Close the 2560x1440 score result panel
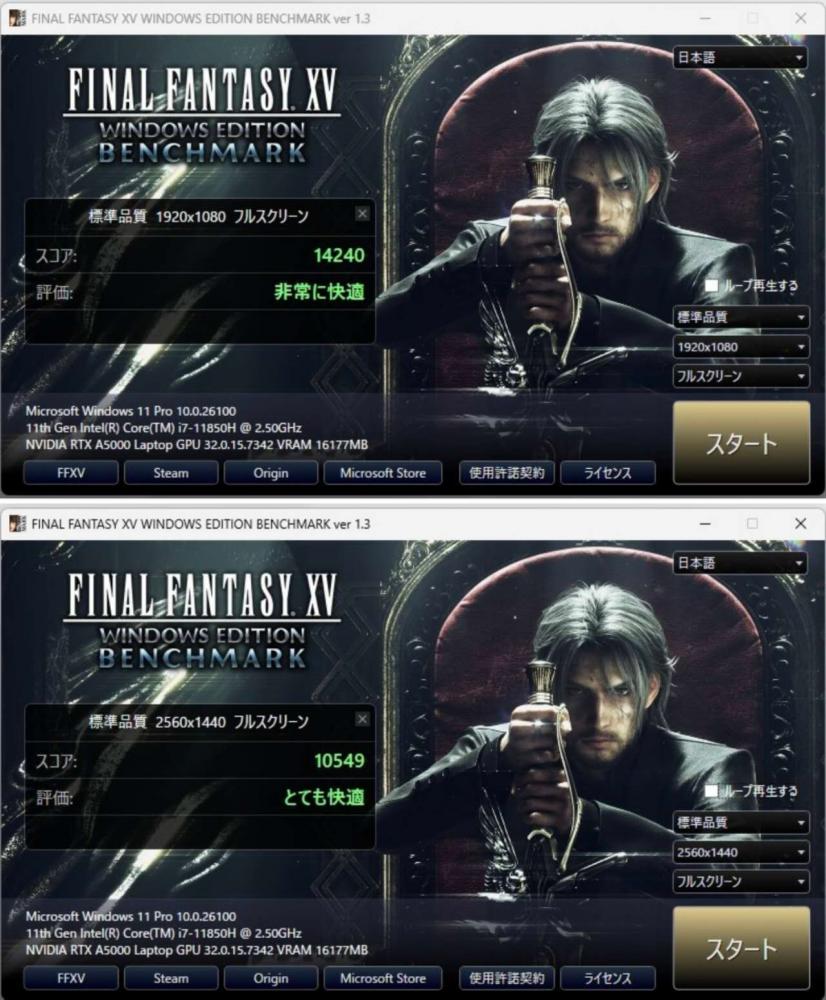This screenshot has height=1000, width=826. [x=362, y=719]
